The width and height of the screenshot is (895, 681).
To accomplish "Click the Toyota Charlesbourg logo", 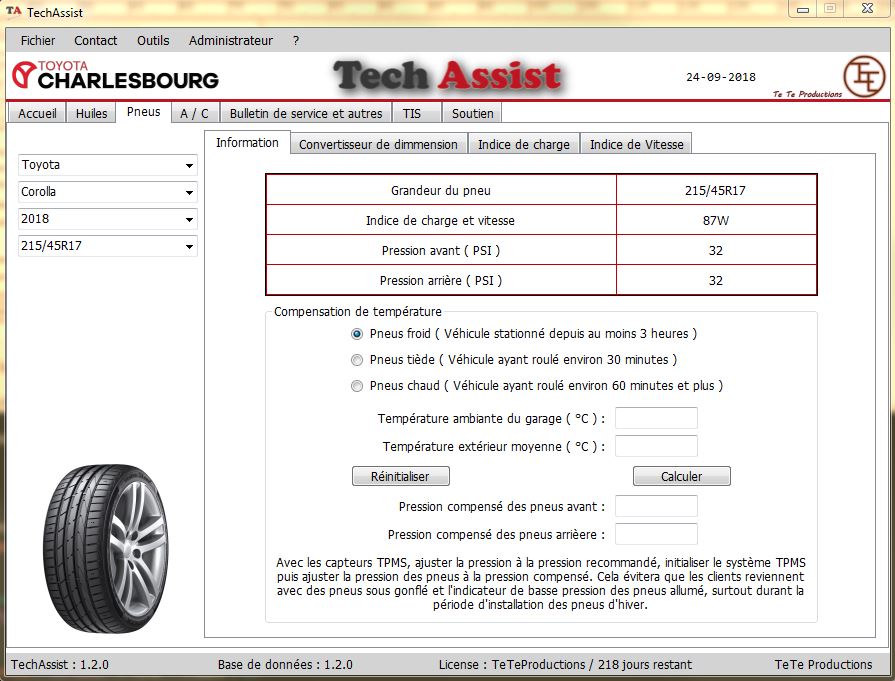I will pos(115,75).
